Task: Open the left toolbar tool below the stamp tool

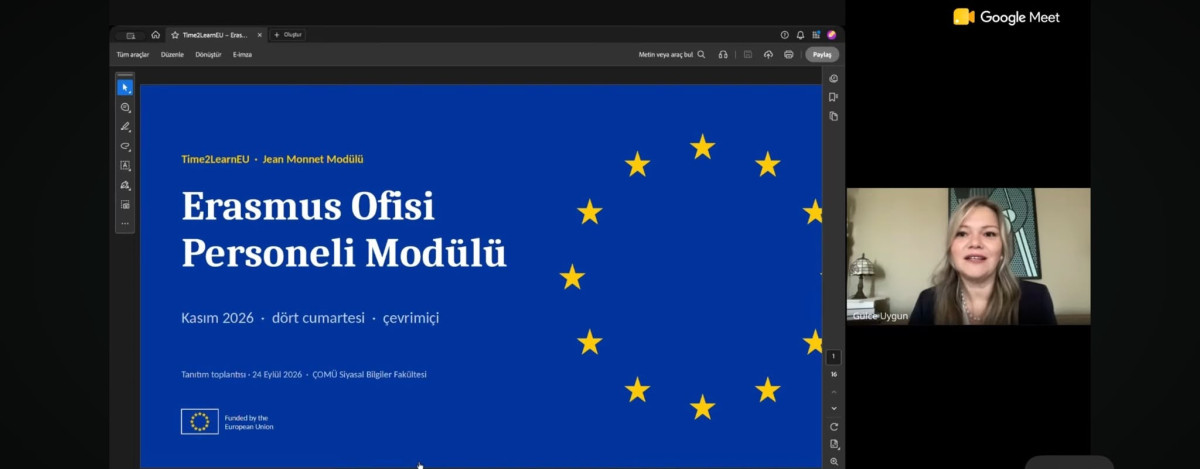Action: [125, 204]
